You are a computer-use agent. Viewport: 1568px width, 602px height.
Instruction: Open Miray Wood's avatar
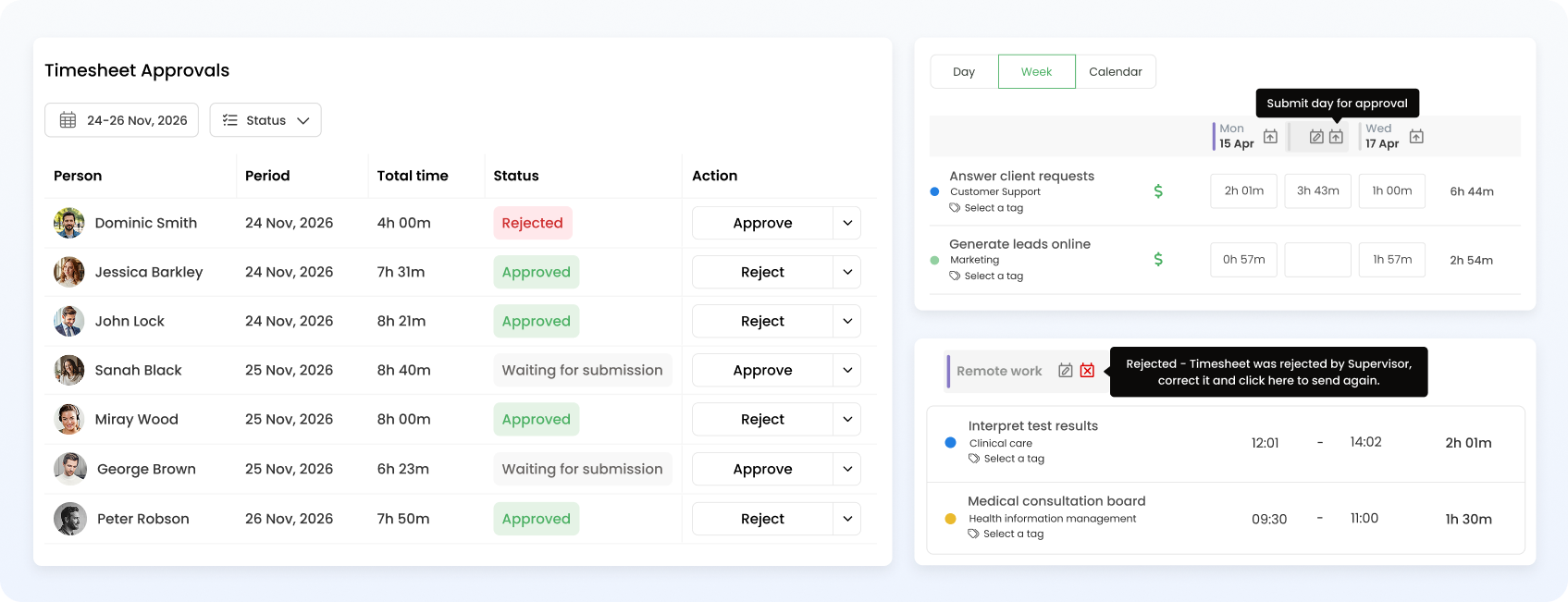point(69,419)
